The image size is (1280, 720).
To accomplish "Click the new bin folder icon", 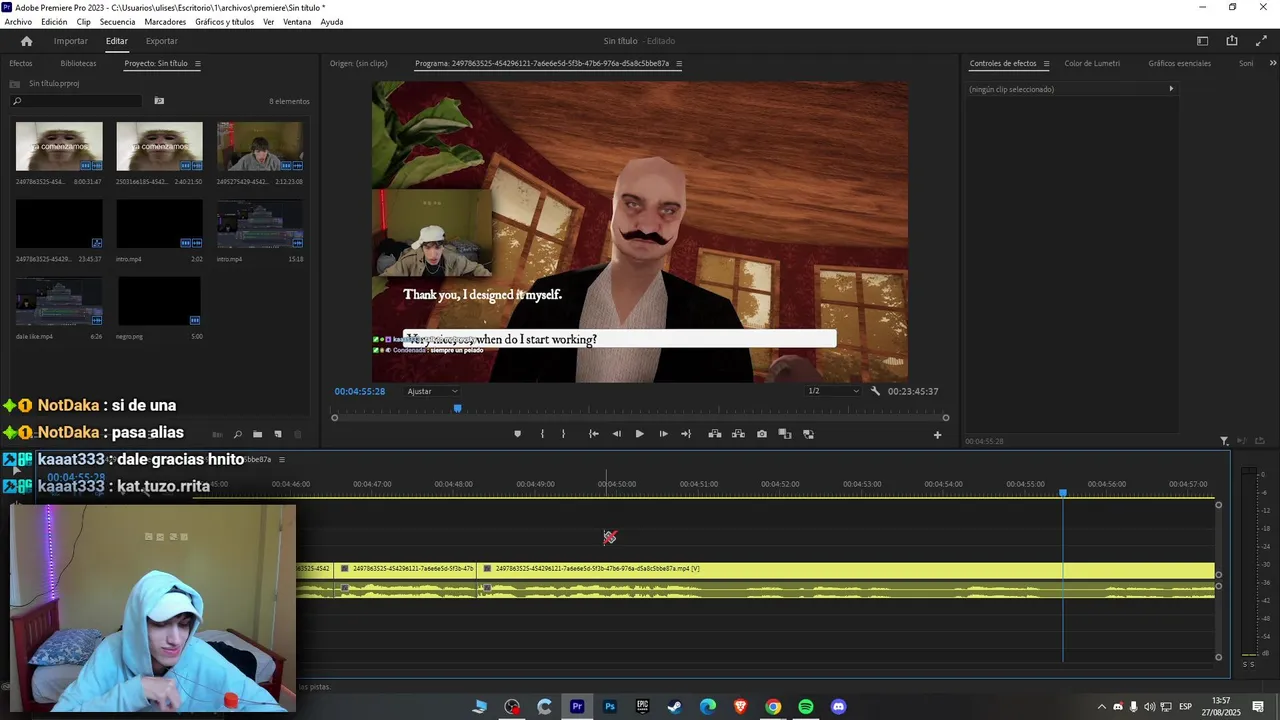I will (x=257, y=434).
